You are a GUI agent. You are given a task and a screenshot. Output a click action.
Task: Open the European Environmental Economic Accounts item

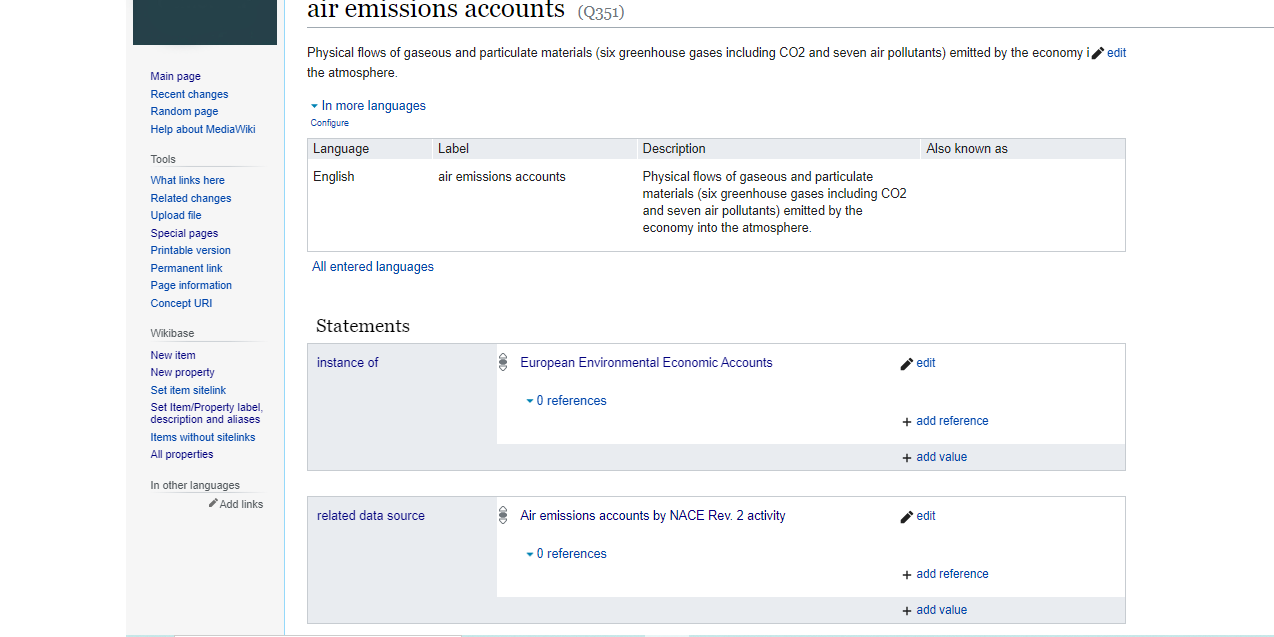coord(646,363)
